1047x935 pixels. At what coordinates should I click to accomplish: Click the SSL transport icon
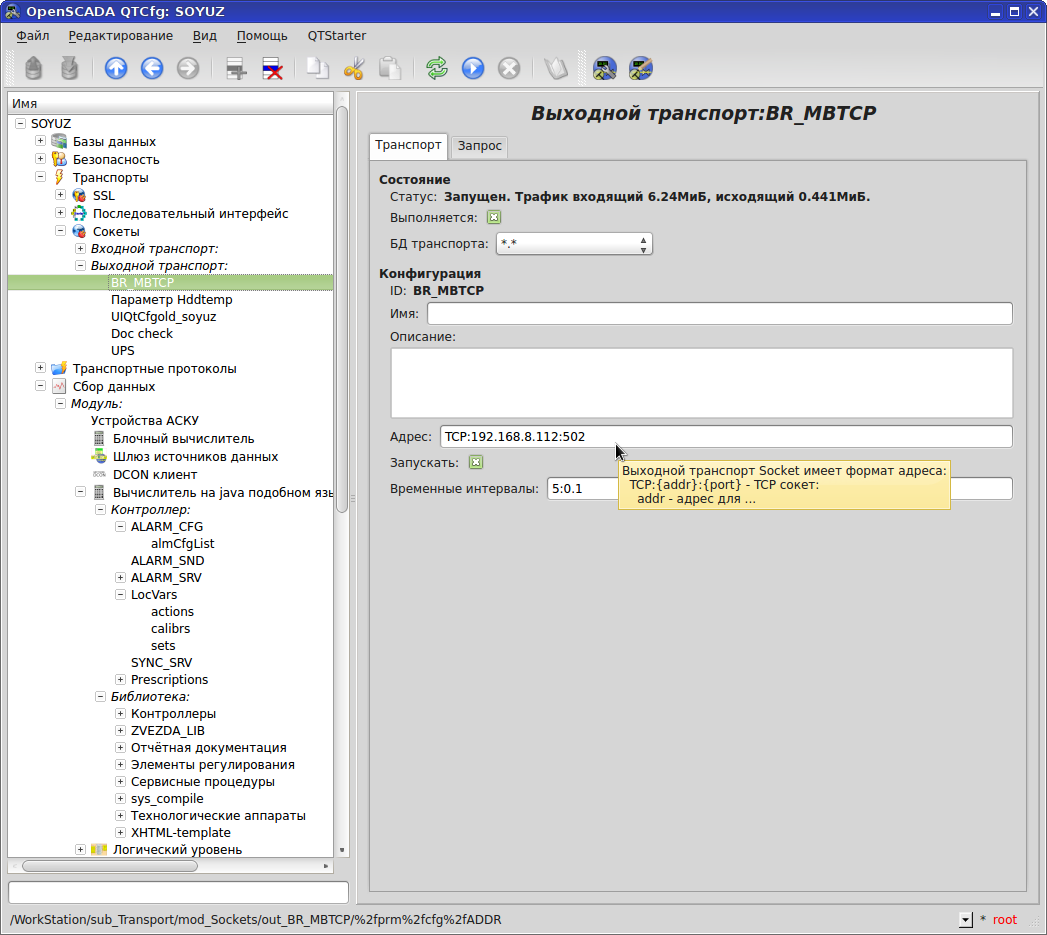click(x=79, y=195)
